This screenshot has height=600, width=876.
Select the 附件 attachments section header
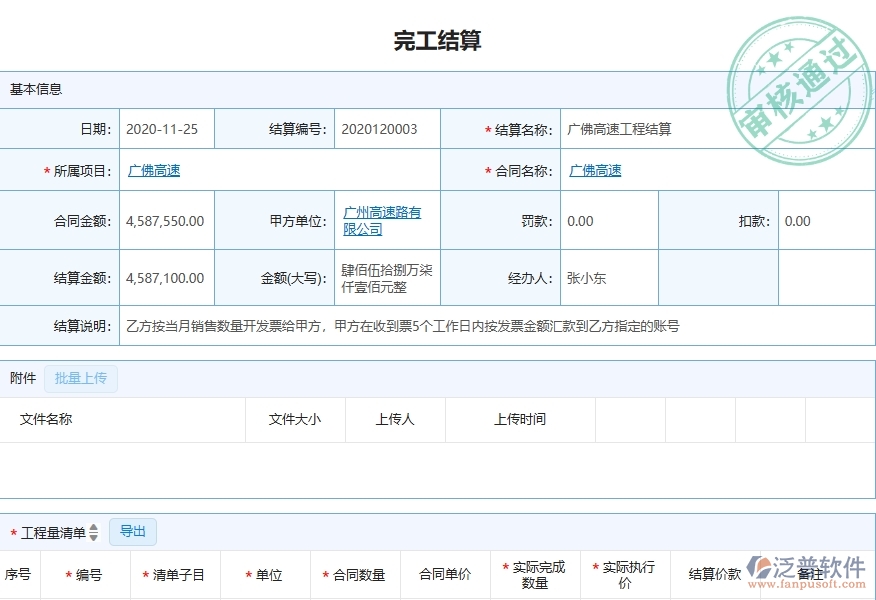[x=22, y=378]
